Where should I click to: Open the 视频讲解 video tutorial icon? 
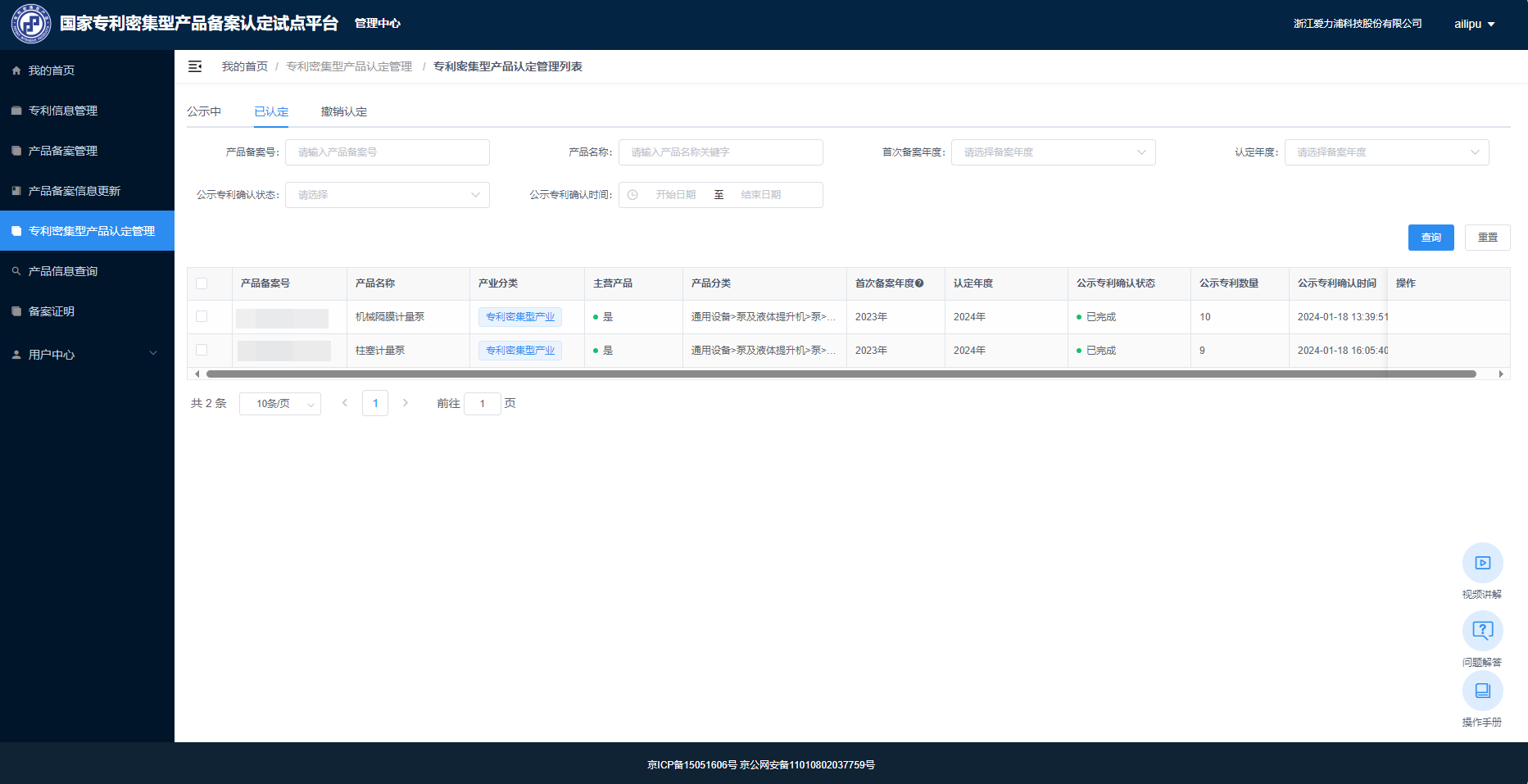pos(1483,563)
